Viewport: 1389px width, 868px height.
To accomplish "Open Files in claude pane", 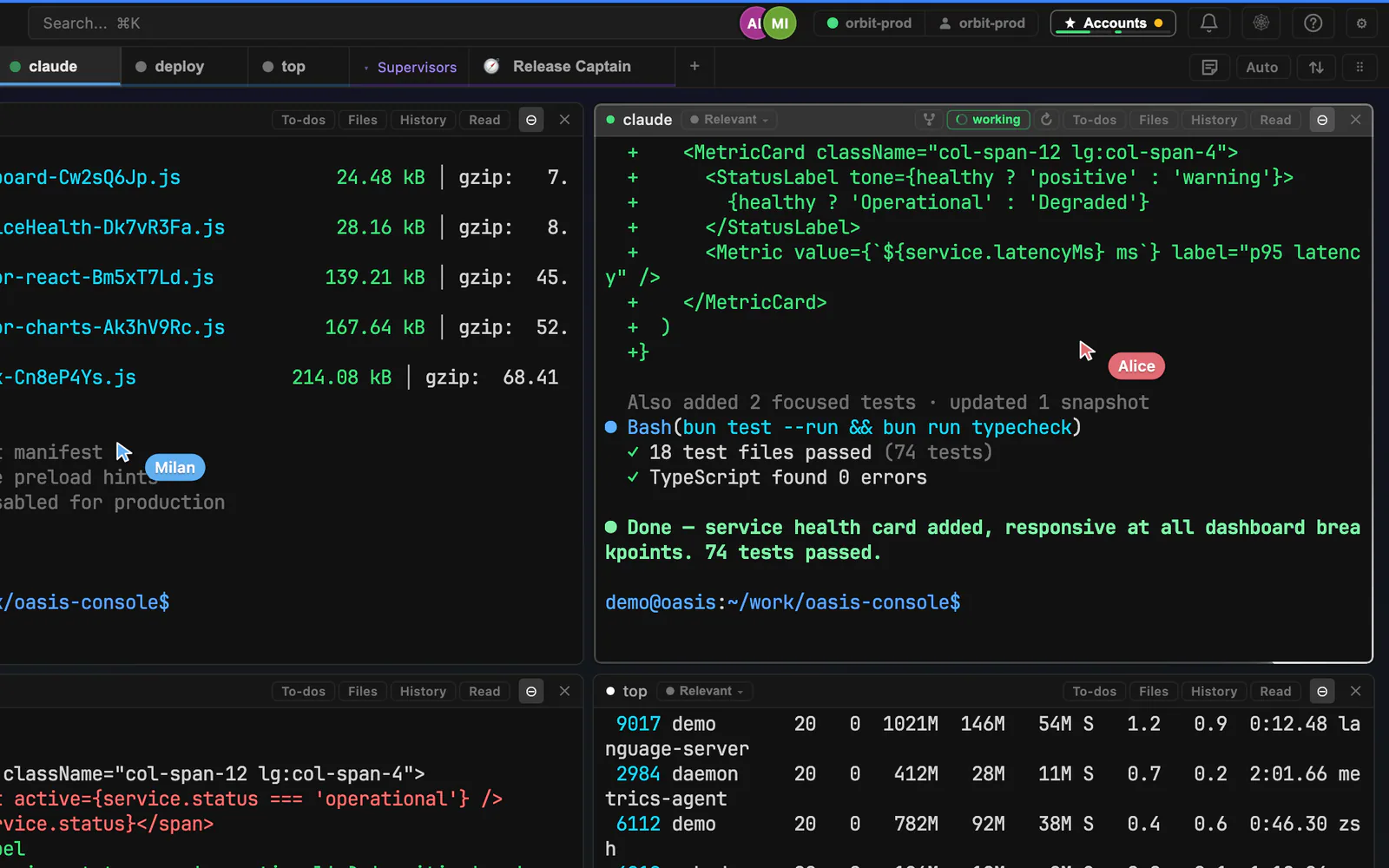I will [1153, 120].
